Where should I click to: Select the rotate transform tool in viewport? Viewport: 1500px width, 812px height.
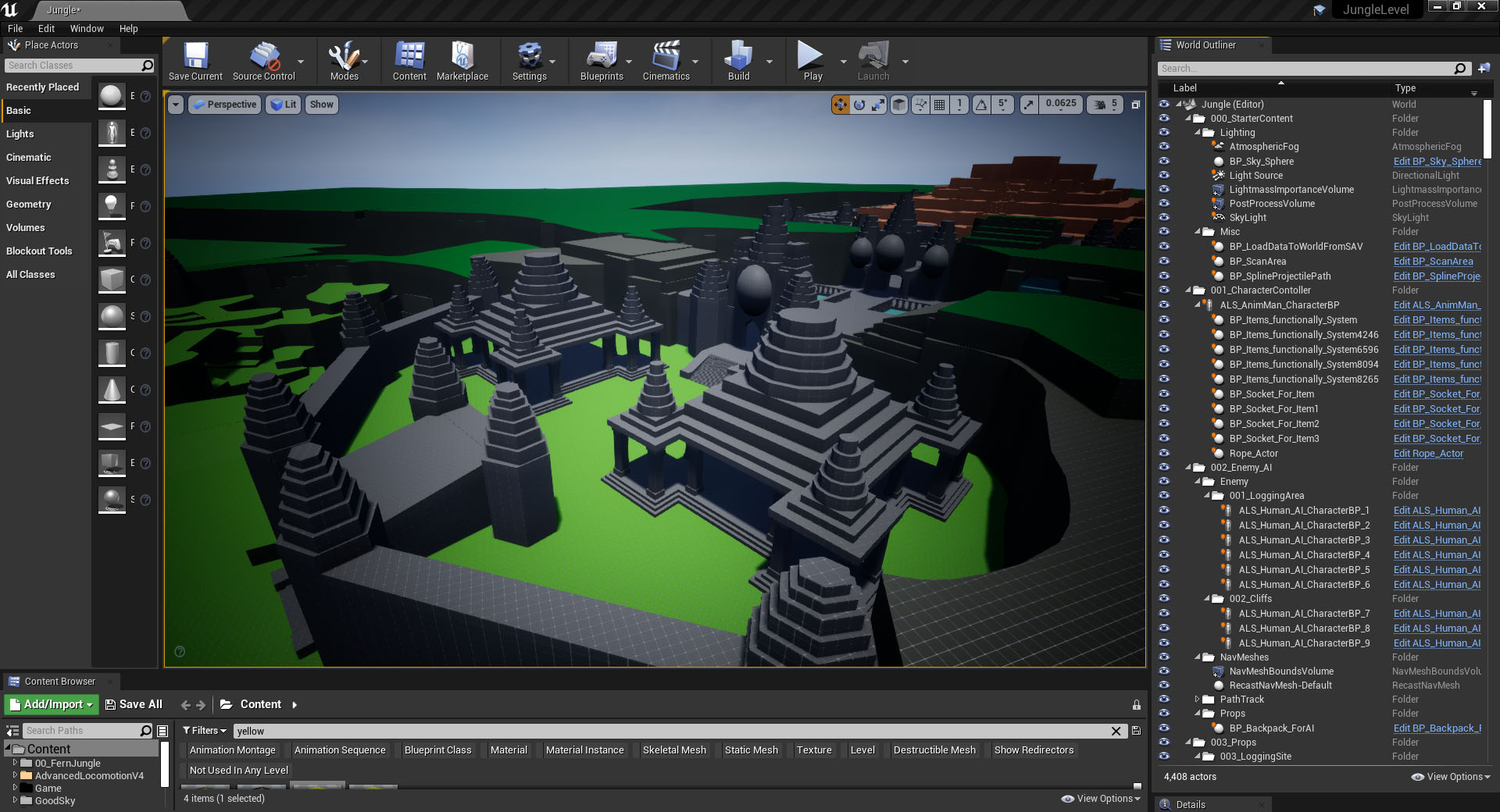click(x=859, y=105)
